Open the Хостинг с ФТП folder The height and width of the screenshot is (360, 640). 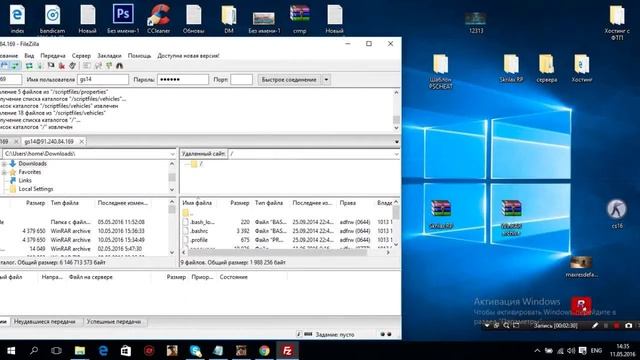click(617, 22)
